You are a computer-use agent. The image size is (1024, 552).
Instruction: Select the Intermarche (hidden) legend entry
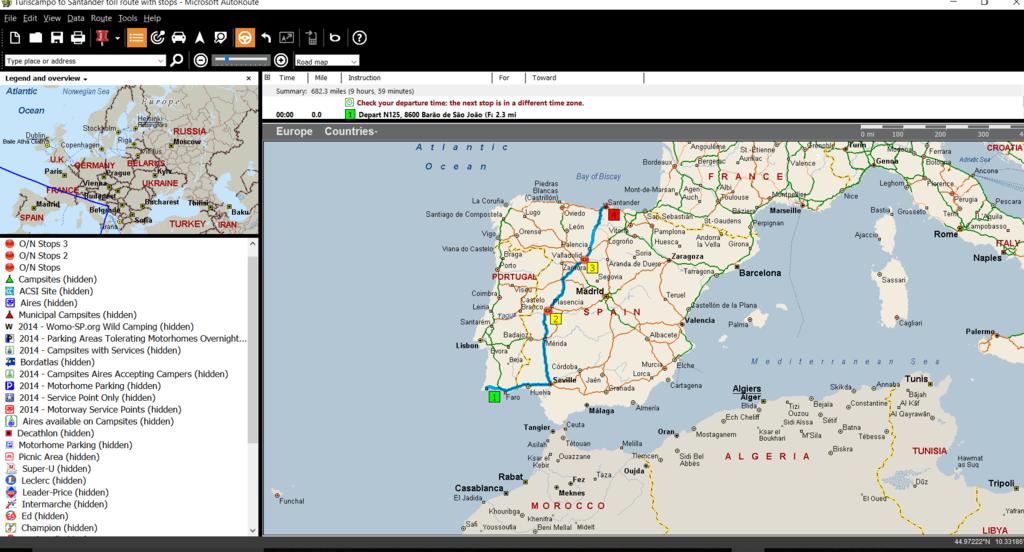tap(65, 504)
